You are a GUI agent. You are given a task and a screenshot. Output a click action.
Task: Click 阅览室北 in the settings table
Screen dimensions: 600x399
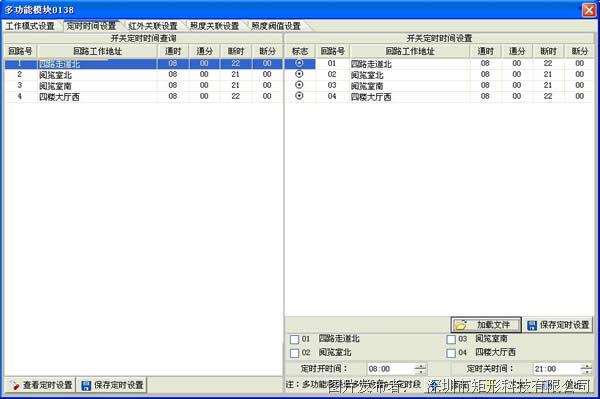click(x=367, y=75)
